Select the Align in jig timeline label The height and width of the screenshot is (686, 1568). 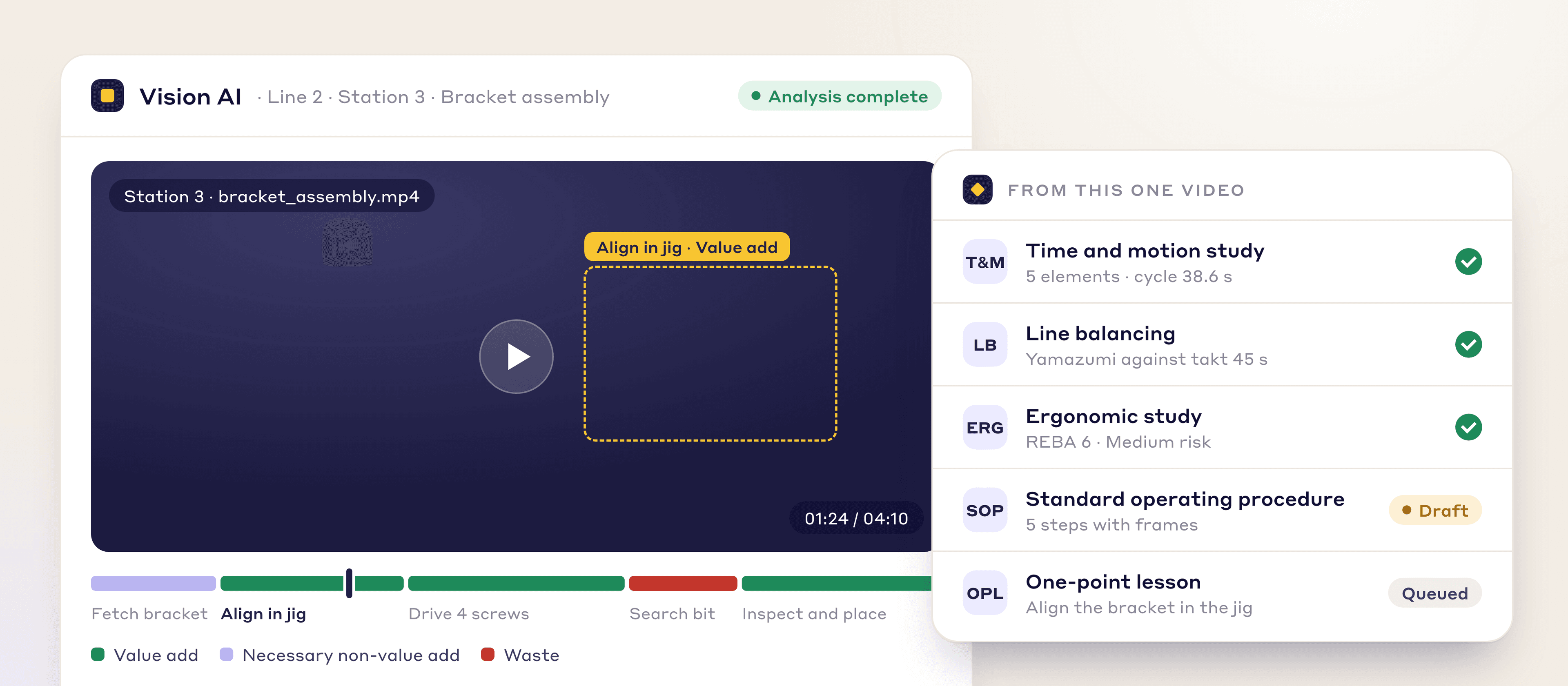click(x=263, y=614)
